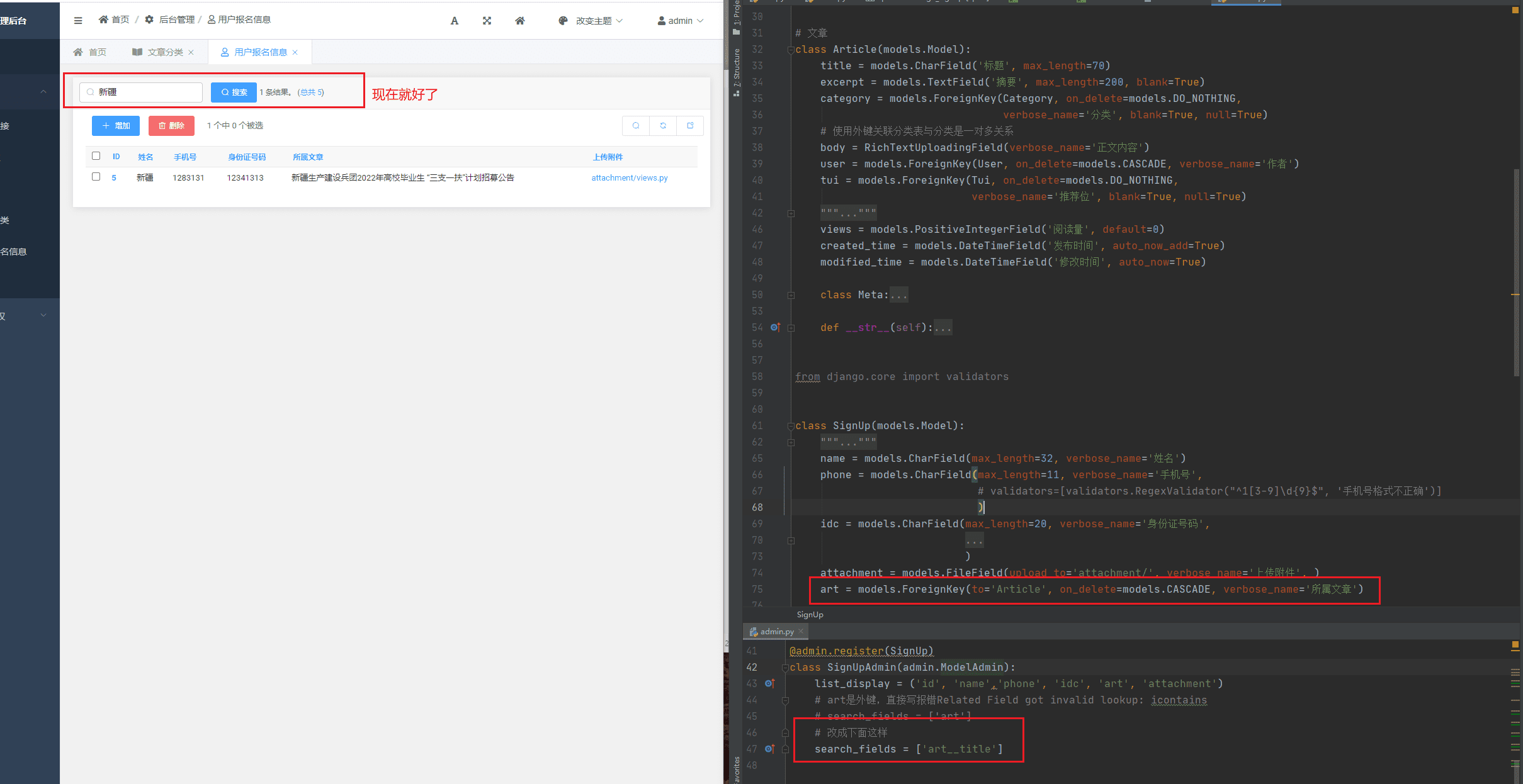Click the red 删除 button
This screenshot has height=784, width=1523.
171,126
